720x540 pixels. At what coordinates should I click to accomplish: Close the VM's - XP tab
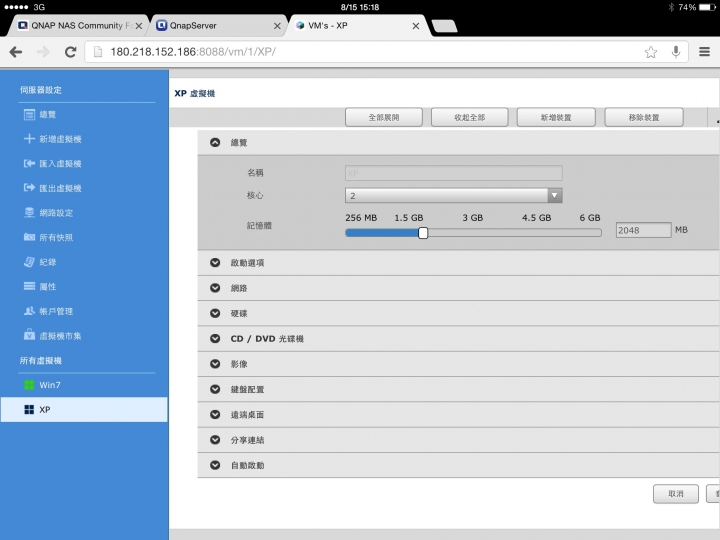pos(416,26)
